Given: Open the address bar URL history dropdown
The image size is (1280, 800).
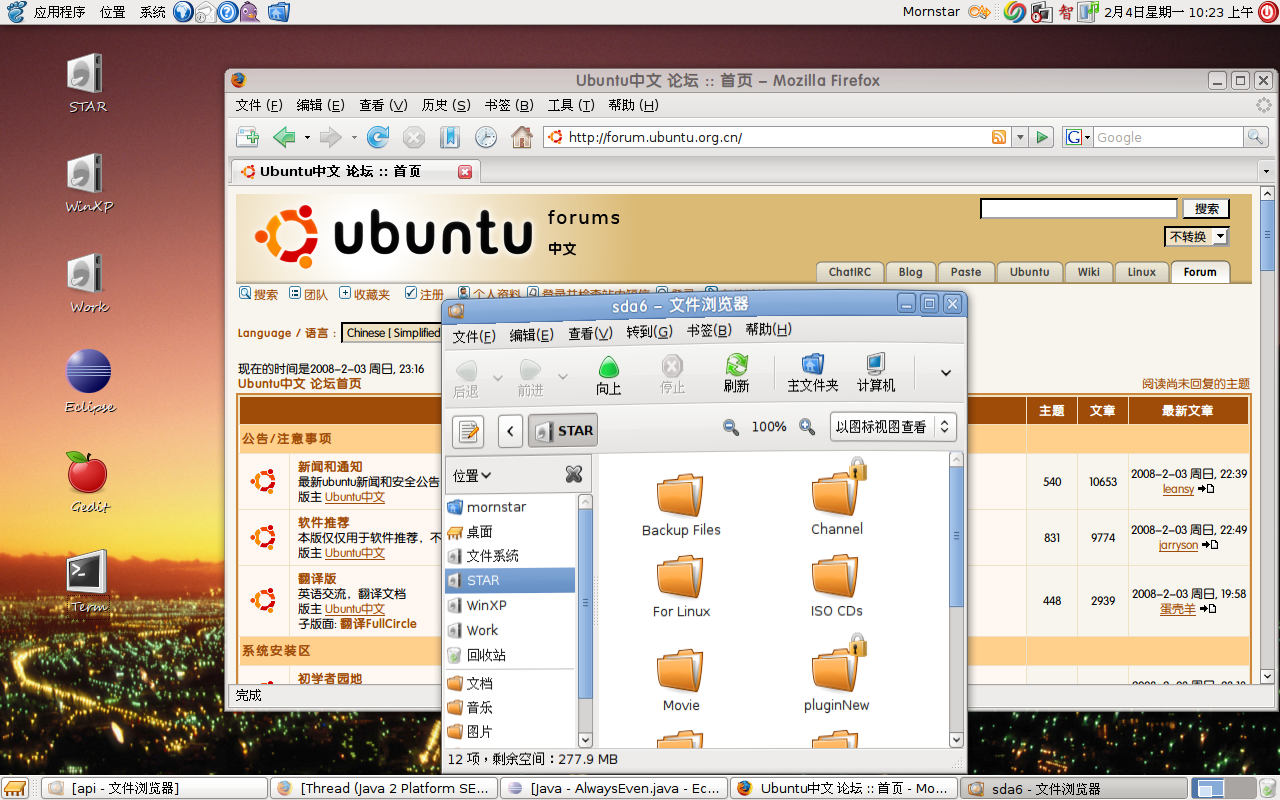Looking at the screenshot, I should coord(1020,137).
